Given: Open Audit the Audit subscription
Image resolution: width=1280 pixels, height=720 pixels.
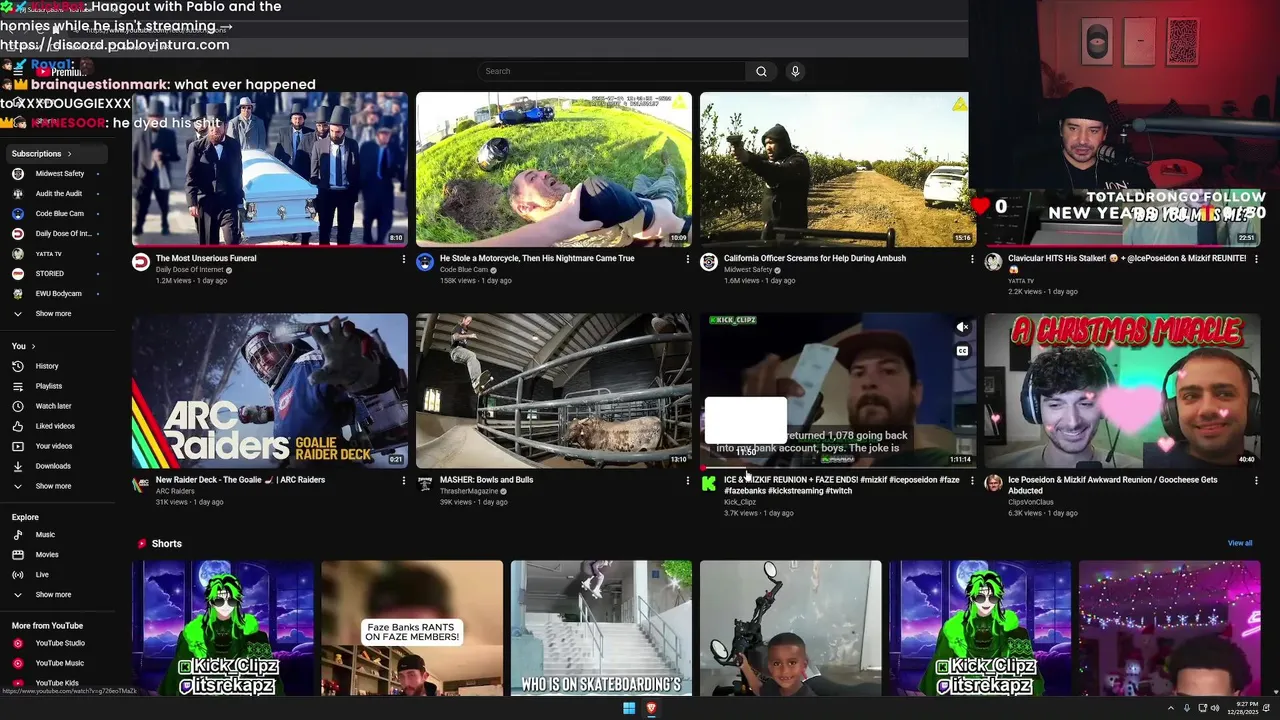Looking at the screenshot, I should coord(59,194).
